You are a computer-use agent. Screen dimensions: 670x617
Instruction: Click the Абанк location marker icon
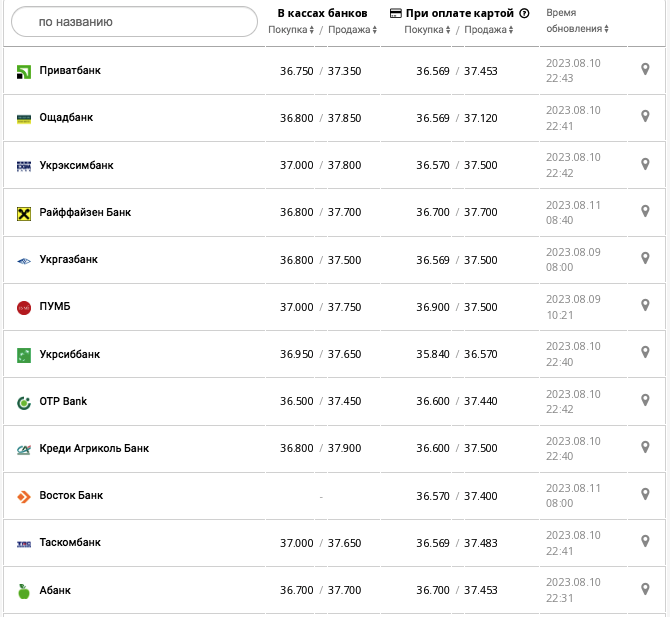point(645,590)
